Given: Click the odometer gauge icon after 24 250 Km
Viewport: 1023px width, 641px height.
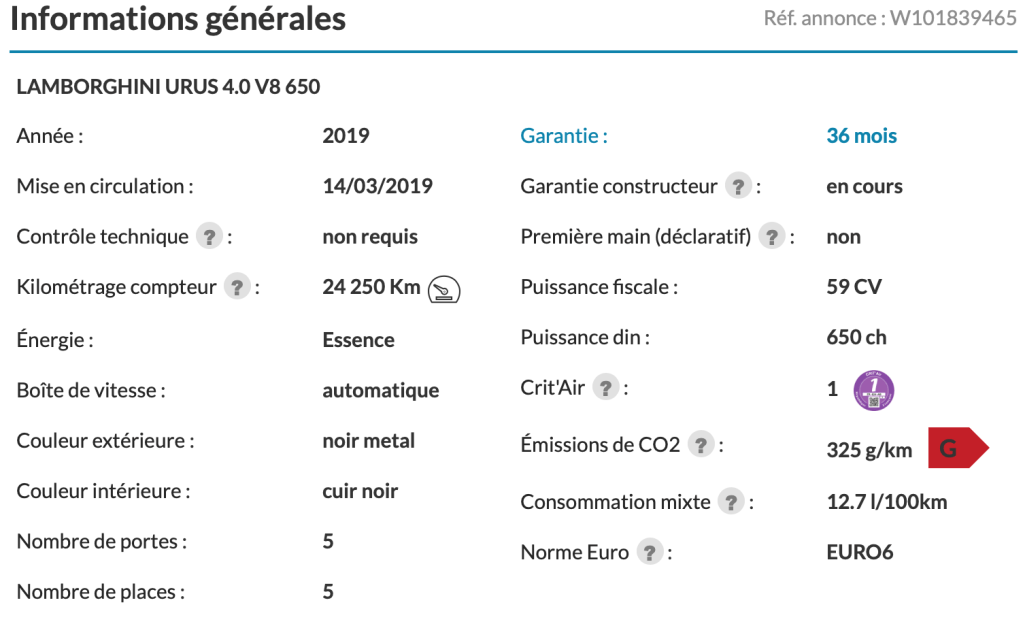Looking at the screenshot, I should tap(444, 289).
